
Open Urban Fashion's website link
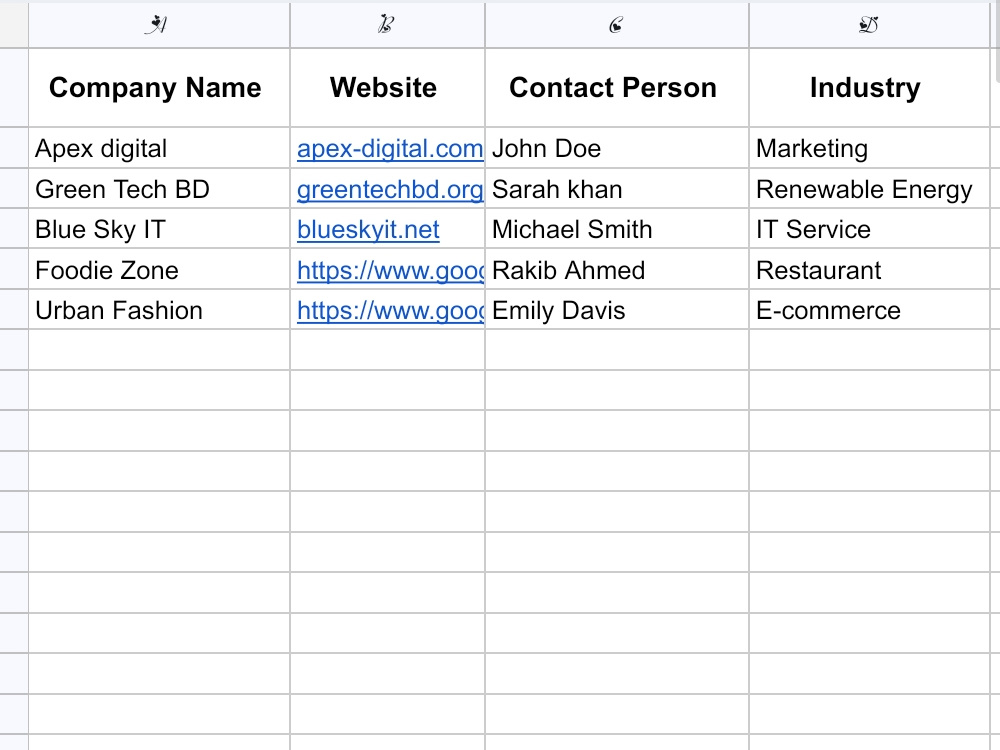click(x=390, y=311)
